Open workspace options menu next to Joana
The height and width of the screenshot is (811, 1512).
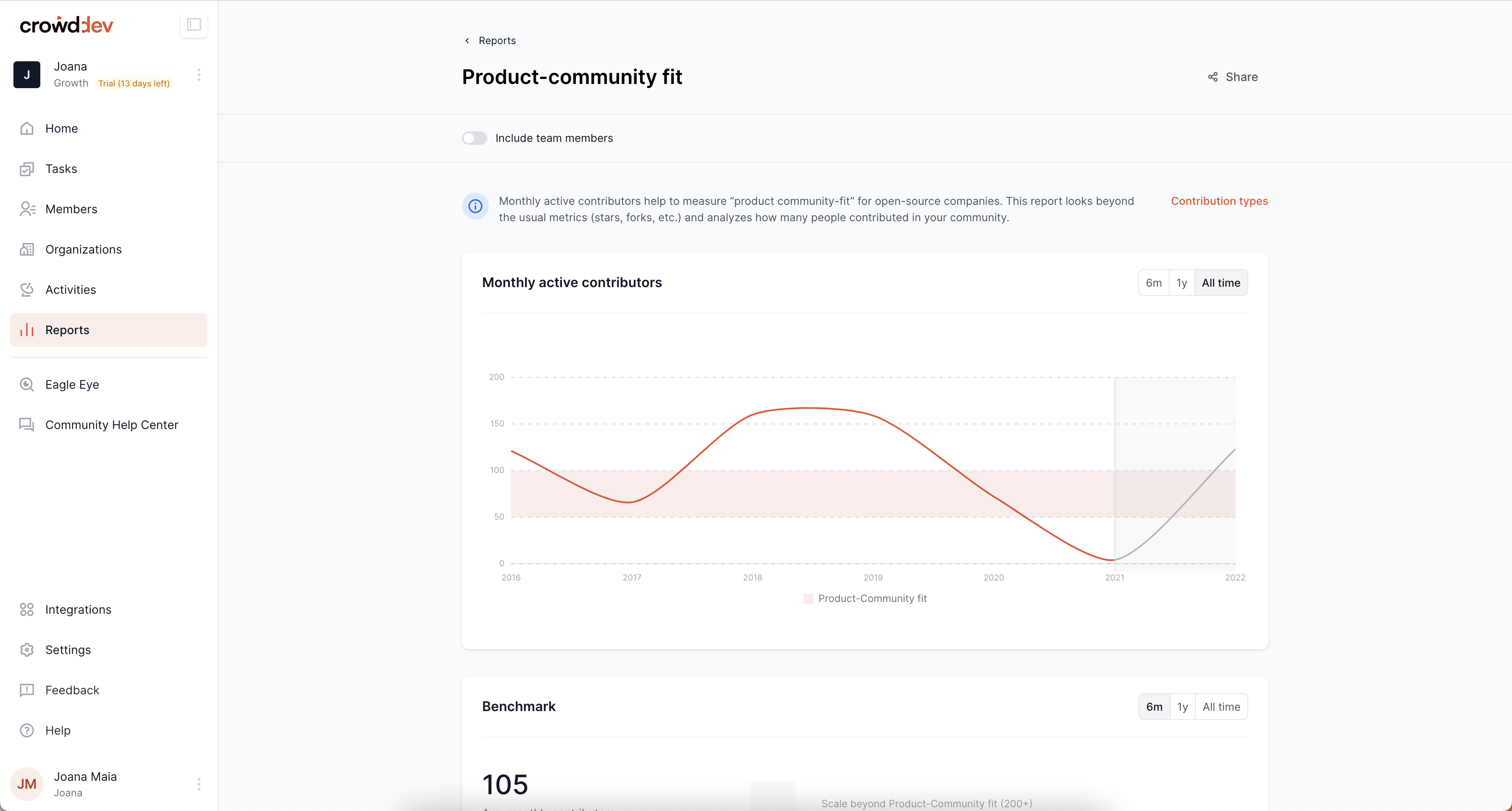(199, 75)
